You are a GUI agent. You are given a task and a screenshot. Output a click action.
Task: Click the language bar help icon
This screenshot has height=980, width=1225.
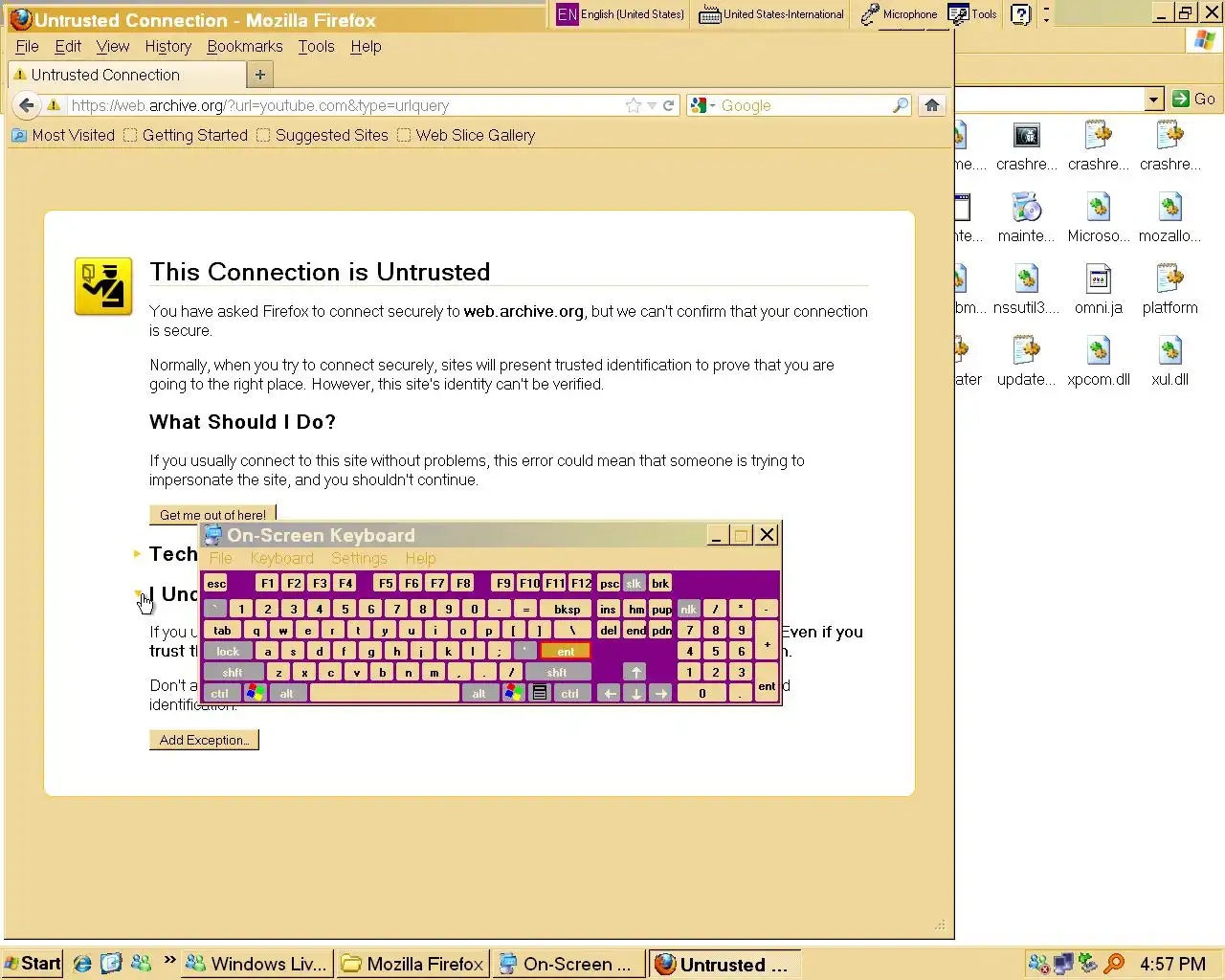point(1021,13)
